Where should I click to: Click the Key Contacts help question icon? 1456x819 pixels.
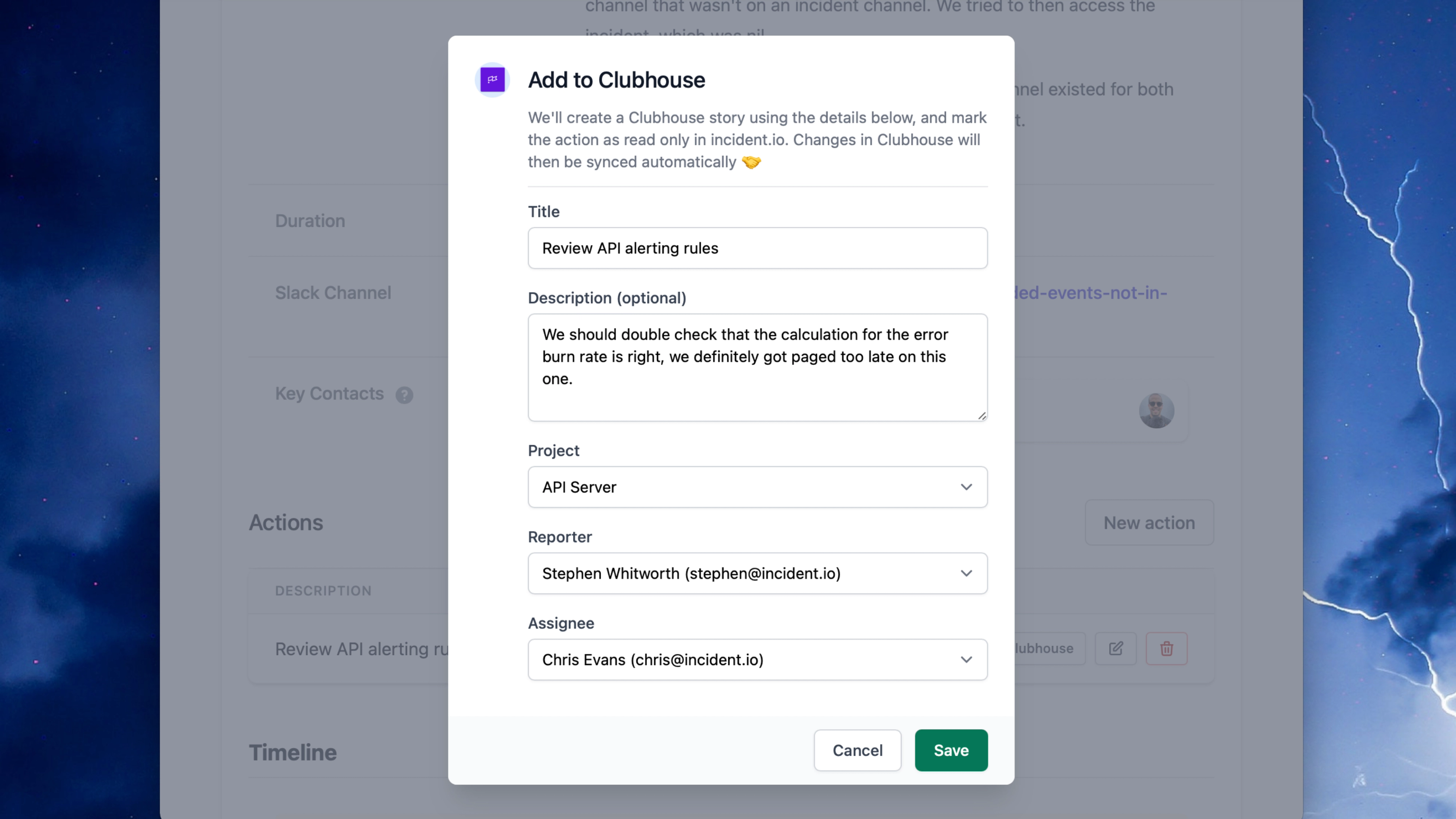[x=404, y=394]
